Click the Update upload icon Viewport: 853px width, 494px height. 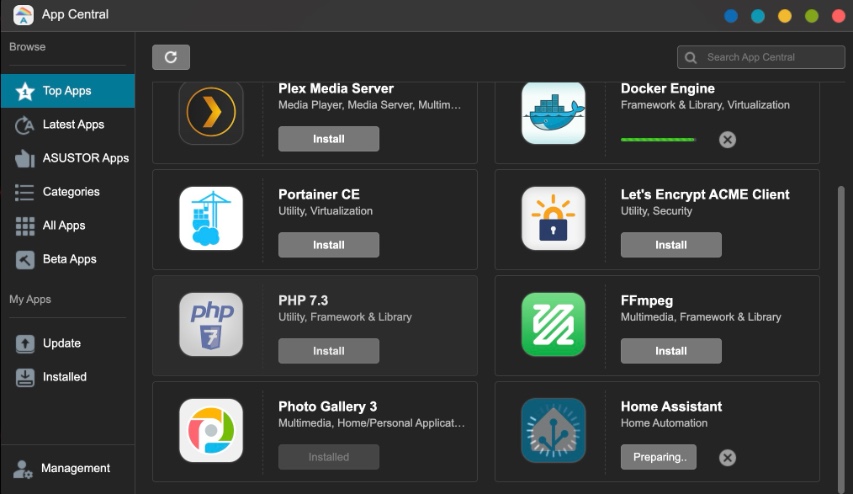[x=25, y=344]
